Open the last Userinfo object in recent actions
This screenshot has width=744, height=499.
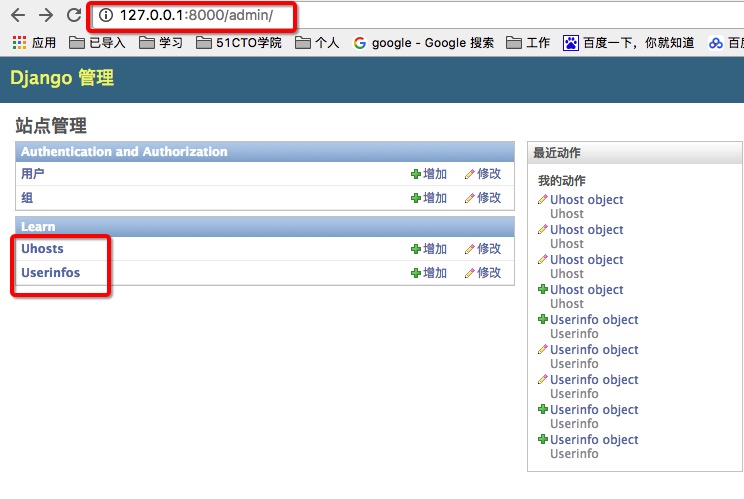coord(594,440)
